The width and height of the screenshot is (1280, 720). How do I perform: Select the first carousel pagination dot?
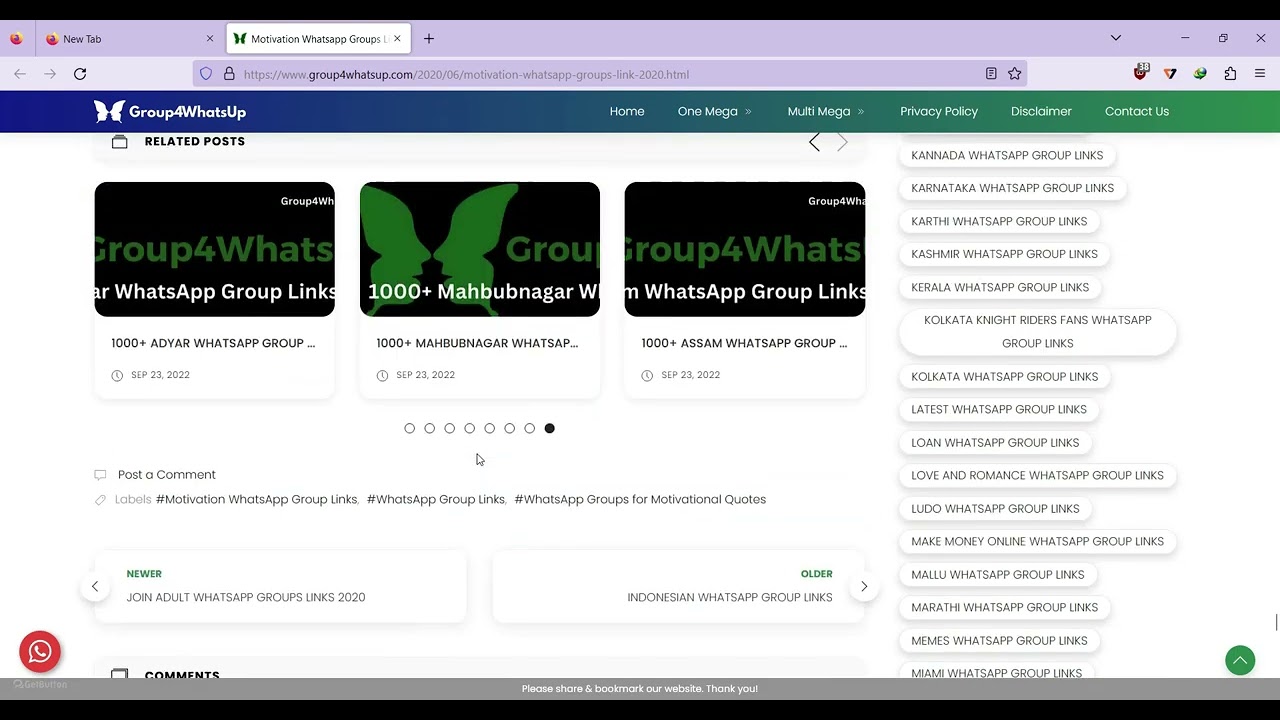409,428
